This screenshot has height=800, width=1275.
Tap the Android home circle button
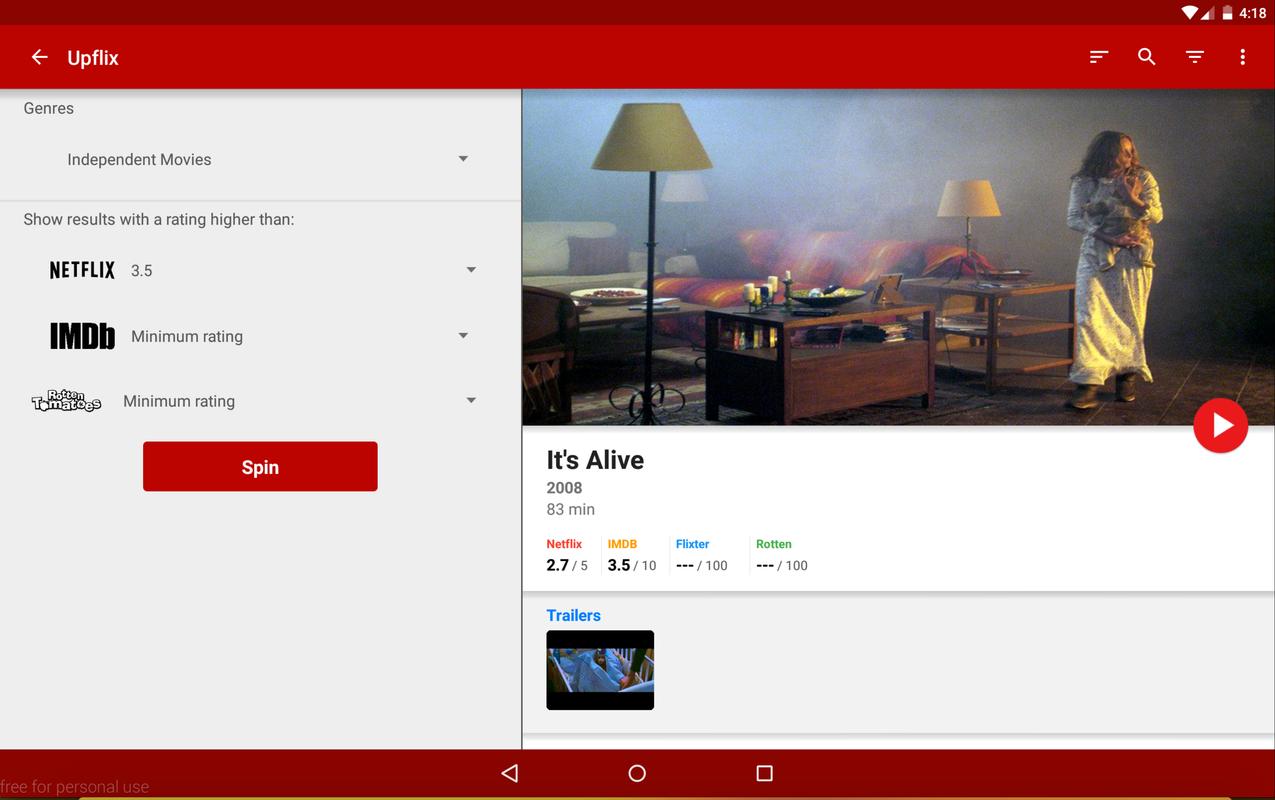point(637,773)
